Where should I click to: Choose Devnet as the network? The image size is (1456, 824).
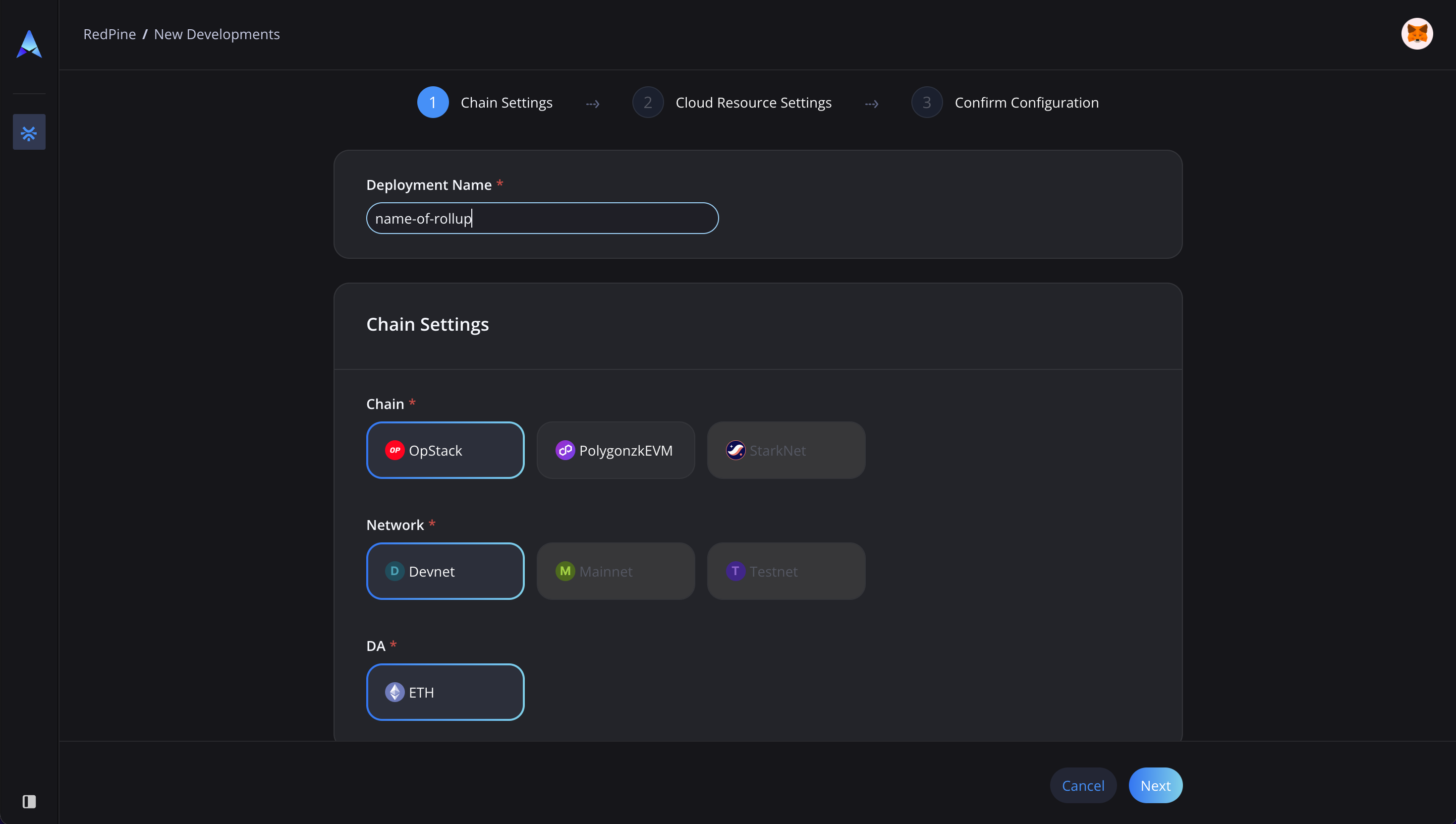tap(445, 571)
